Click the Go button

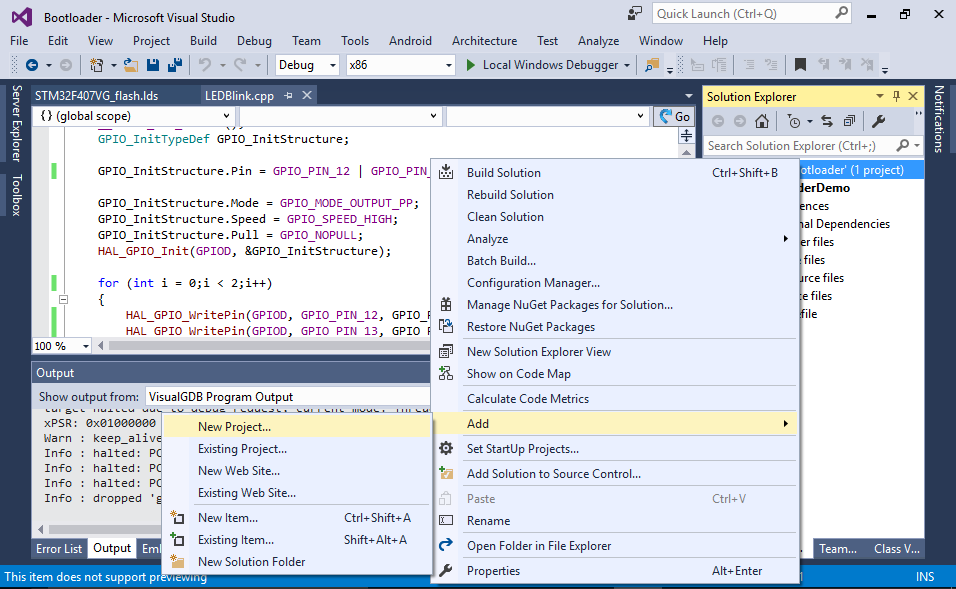(x=674, y=116)
